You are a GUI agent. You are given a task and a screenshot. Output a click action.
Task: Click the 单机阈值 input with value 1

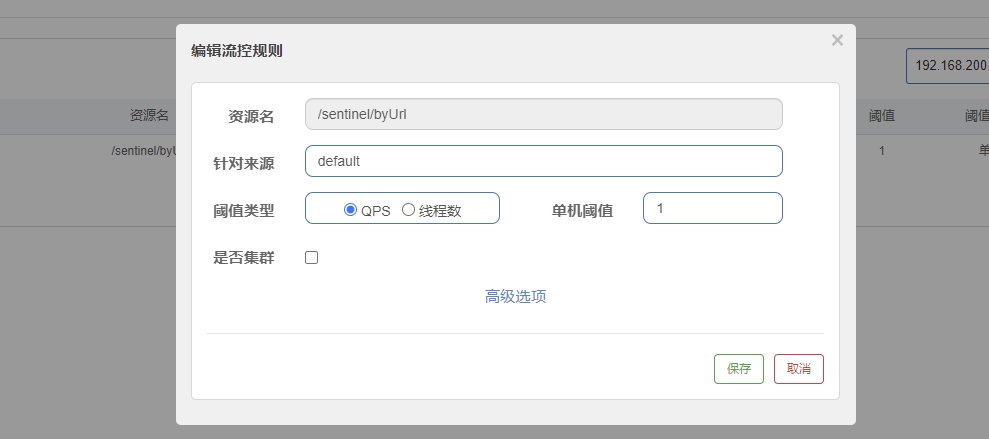712,208
